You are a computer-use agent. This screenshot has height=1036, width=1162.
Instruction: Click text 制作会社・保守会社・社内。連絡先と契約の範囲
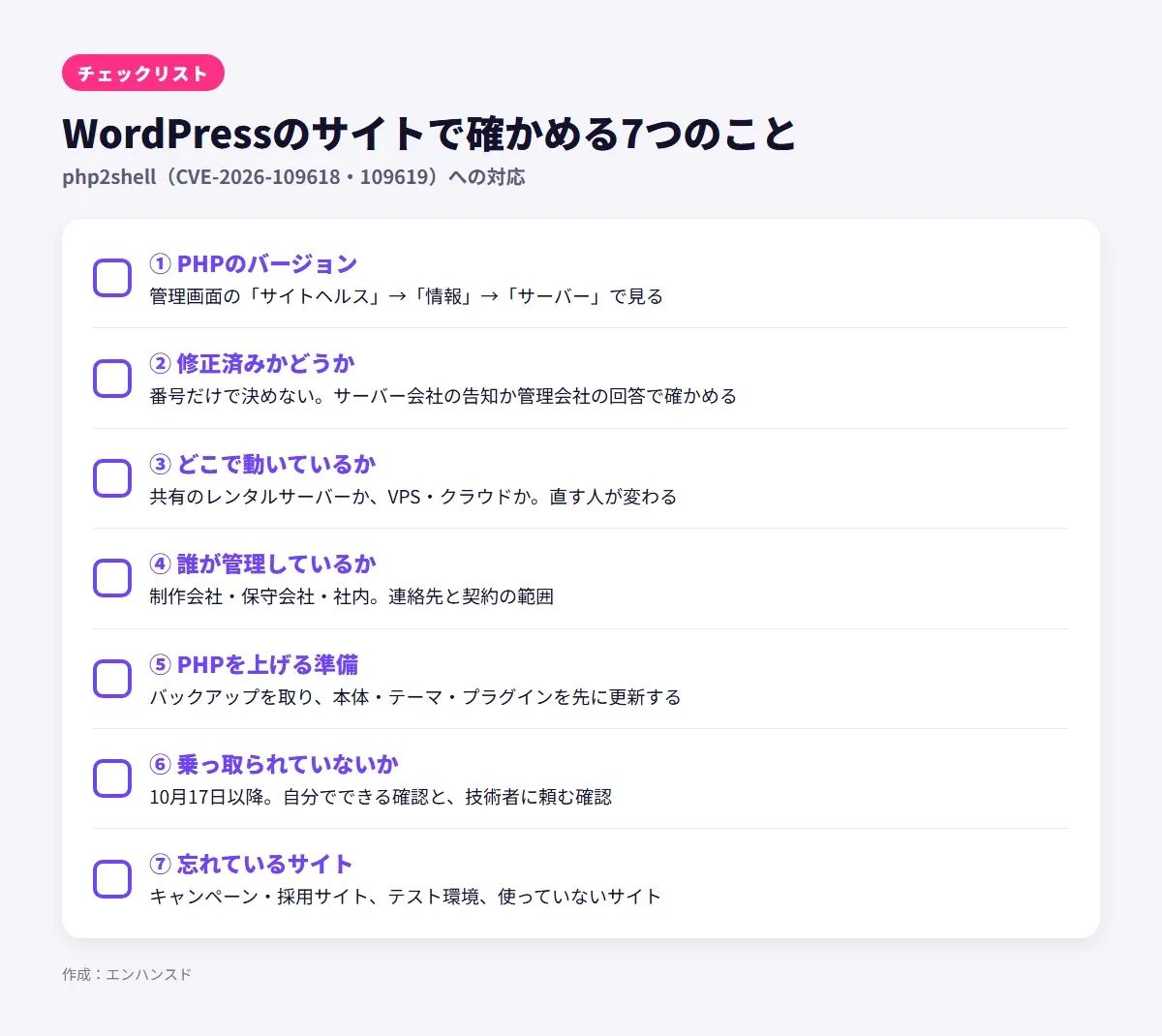pos(352,596)
